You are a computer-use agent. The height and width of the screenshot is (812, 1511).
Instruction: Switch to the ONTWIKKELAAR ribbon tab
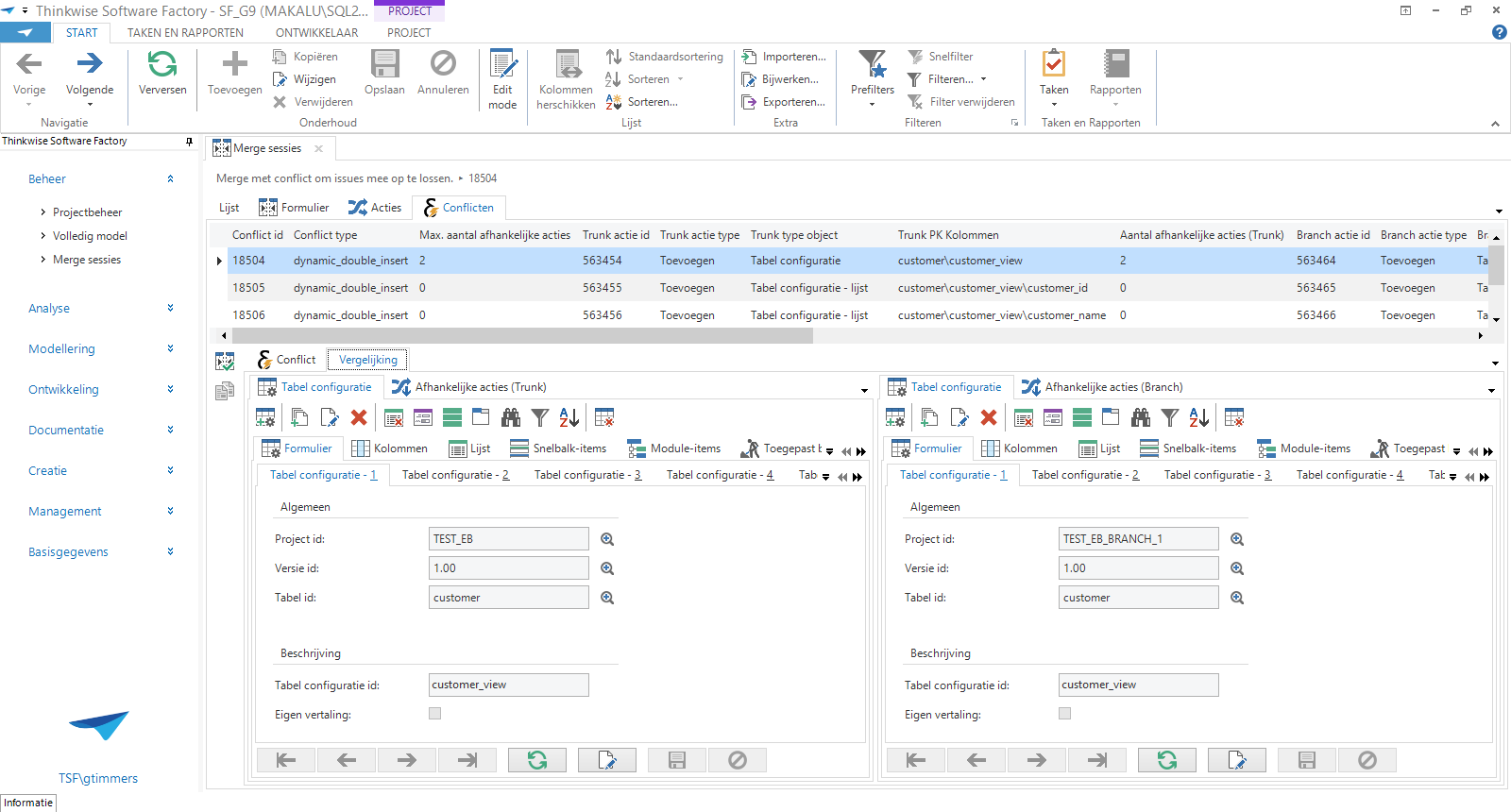click(x=316, y=33)
